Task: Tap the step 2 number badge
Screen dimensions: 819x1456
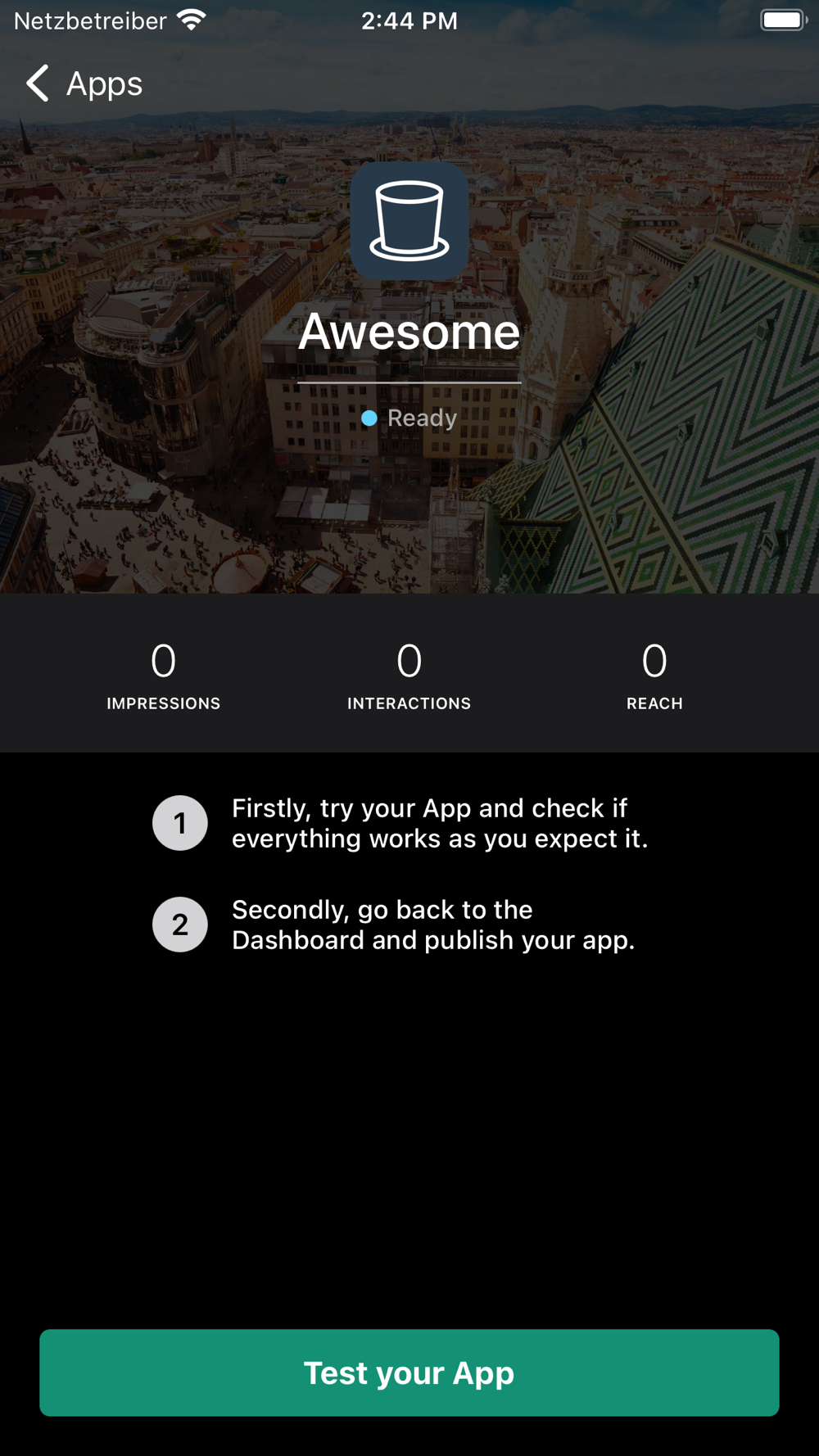Action: pyautogui.click(x=180, y=925)
